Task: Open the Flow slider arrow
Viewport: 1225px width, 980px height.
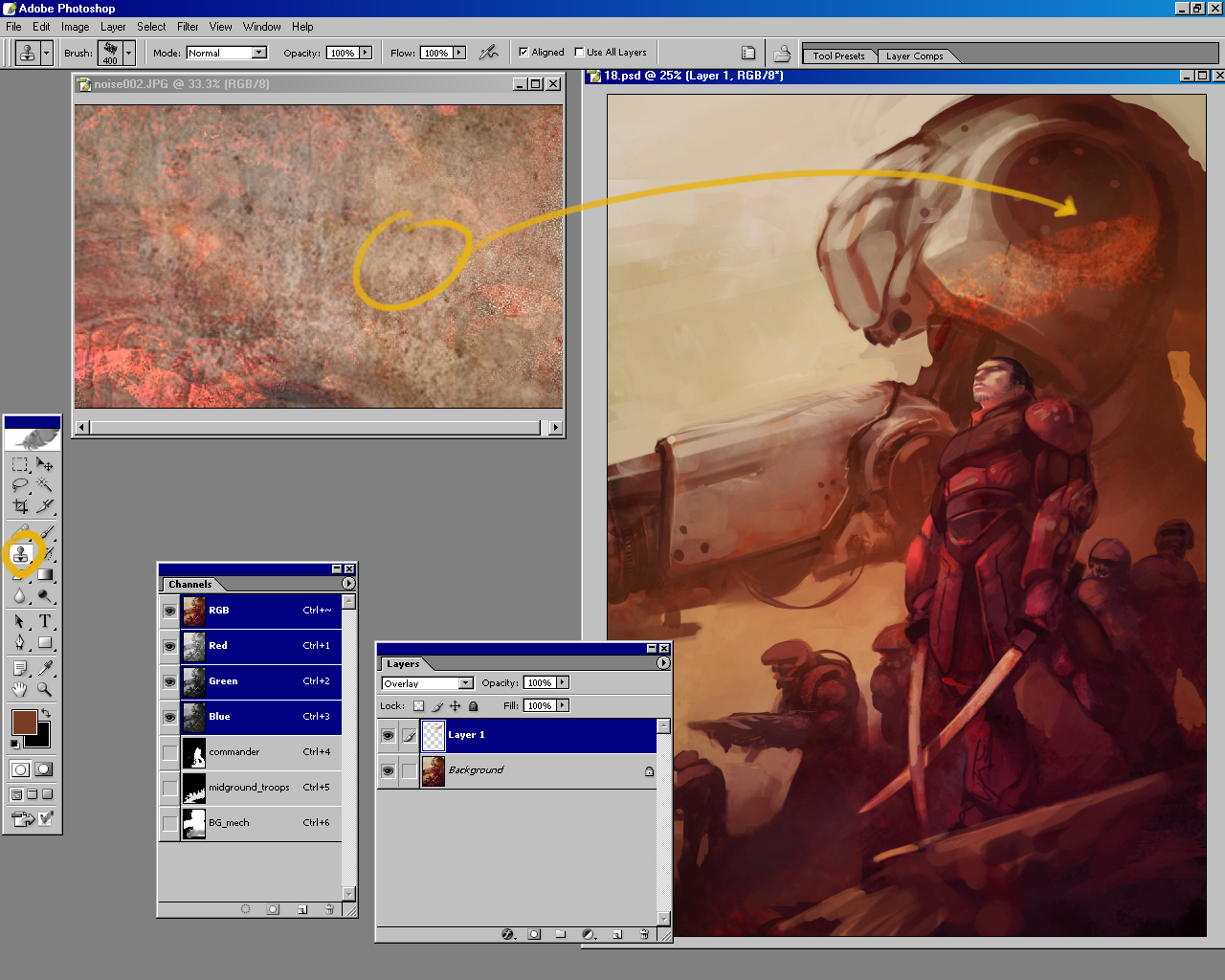Action: tap(459, 53)
